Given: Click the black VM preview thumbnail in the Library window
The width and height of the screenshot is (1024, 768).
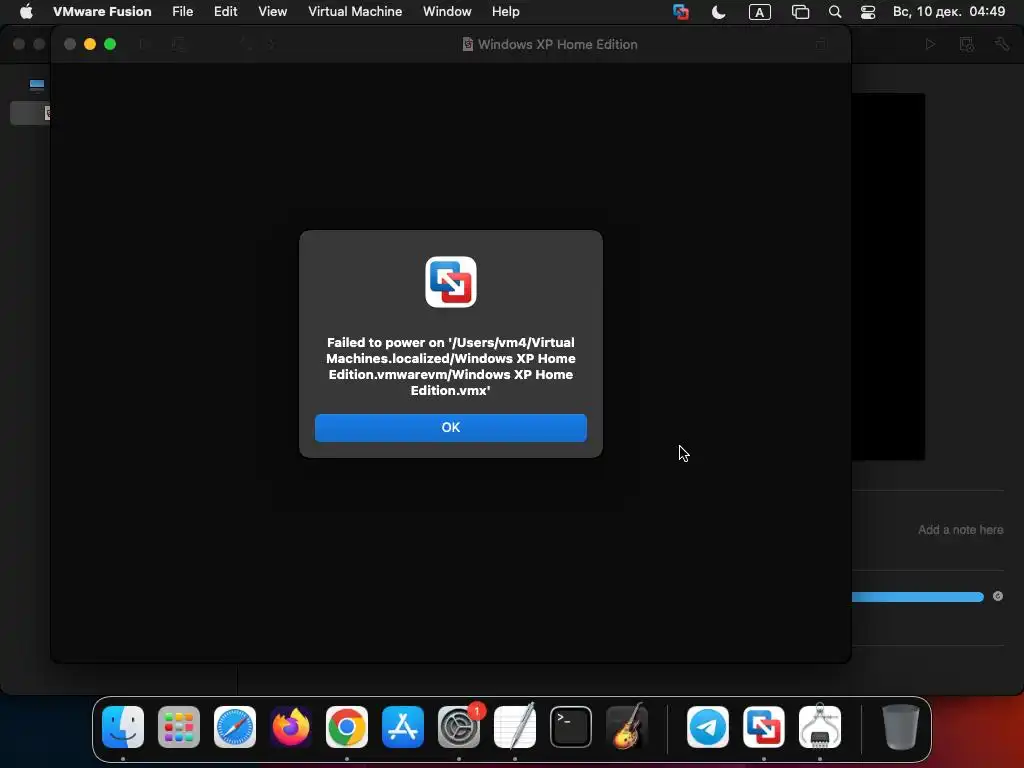Looking at the screenshot, I should (x=888, y=277).
